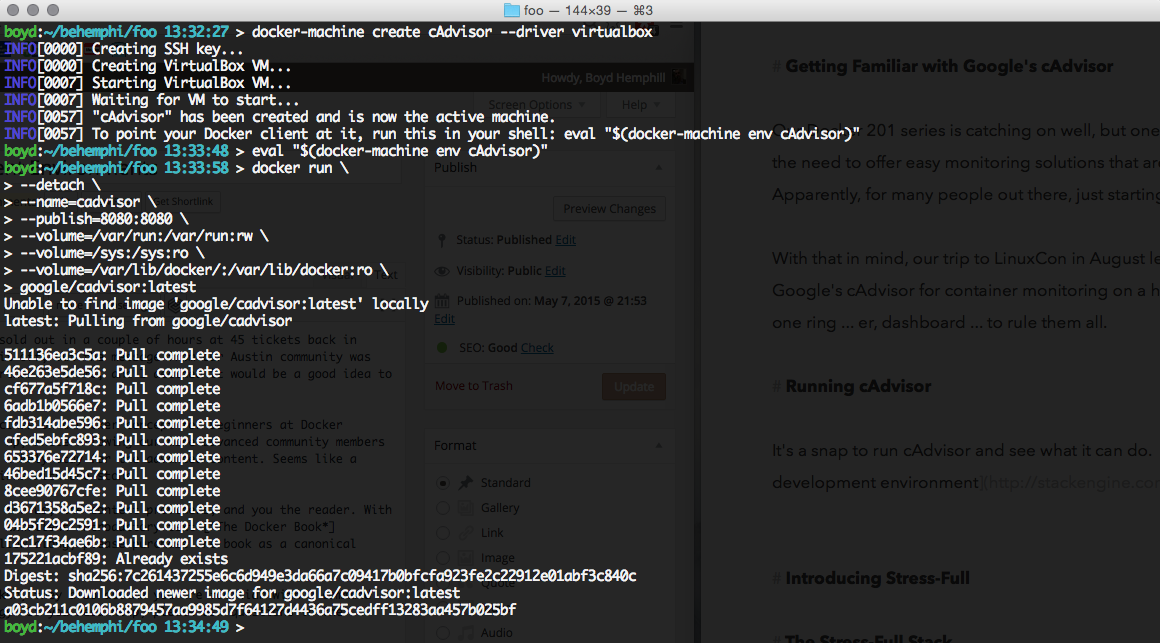Open the Help dropdown in WordPress
The image size is (1160, 643).
click(641, 104)
